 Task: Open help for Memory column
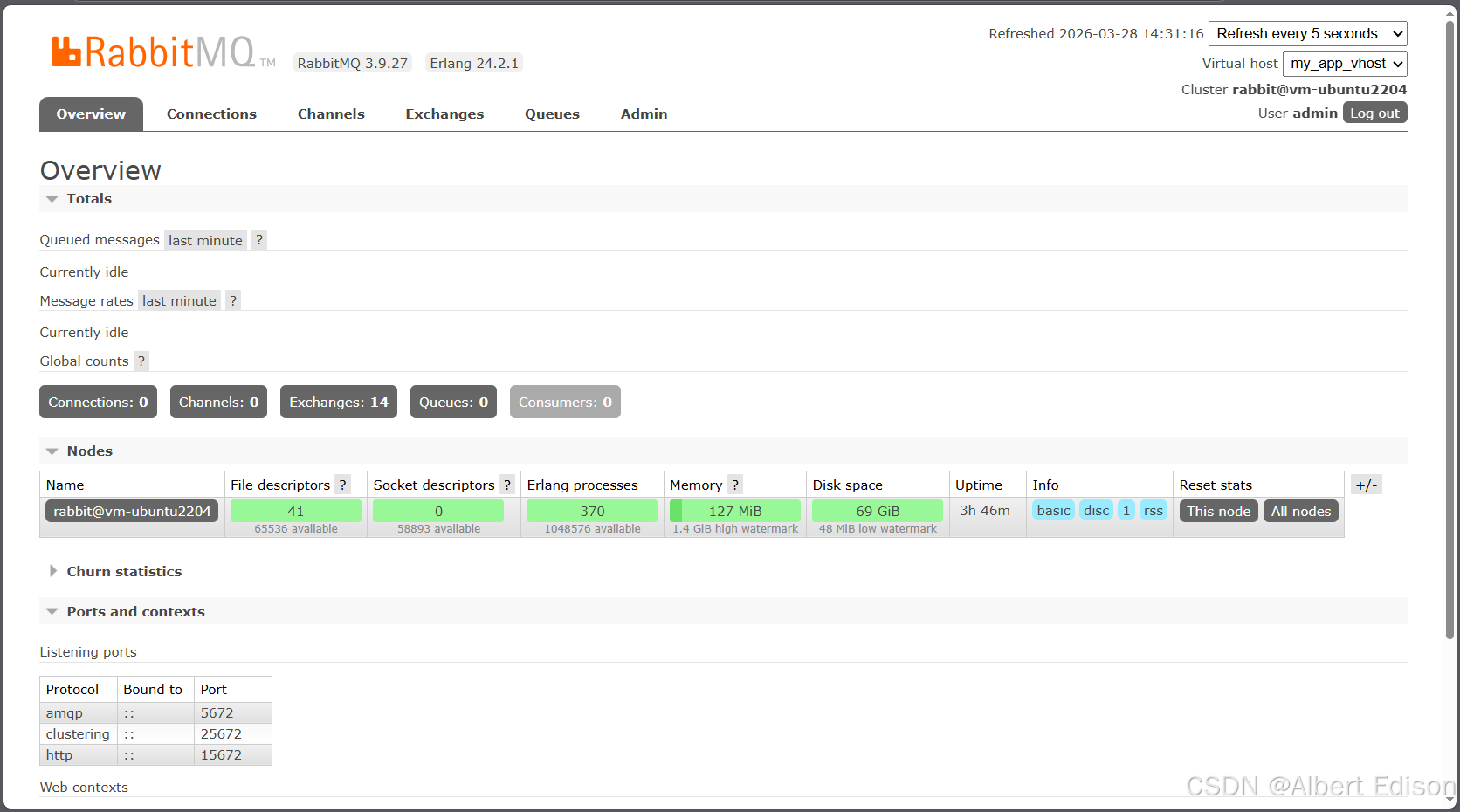[x=735, y=485]
